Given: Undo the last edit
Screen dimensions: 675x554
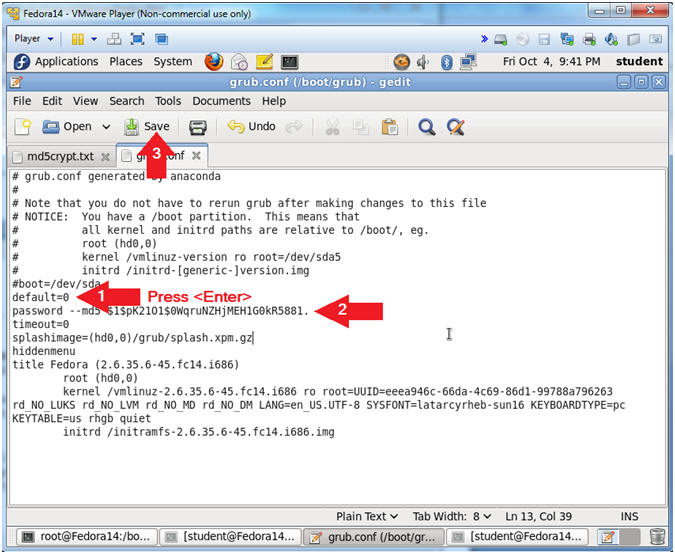Looking at the screenshot, I should (x=251, y=127).
